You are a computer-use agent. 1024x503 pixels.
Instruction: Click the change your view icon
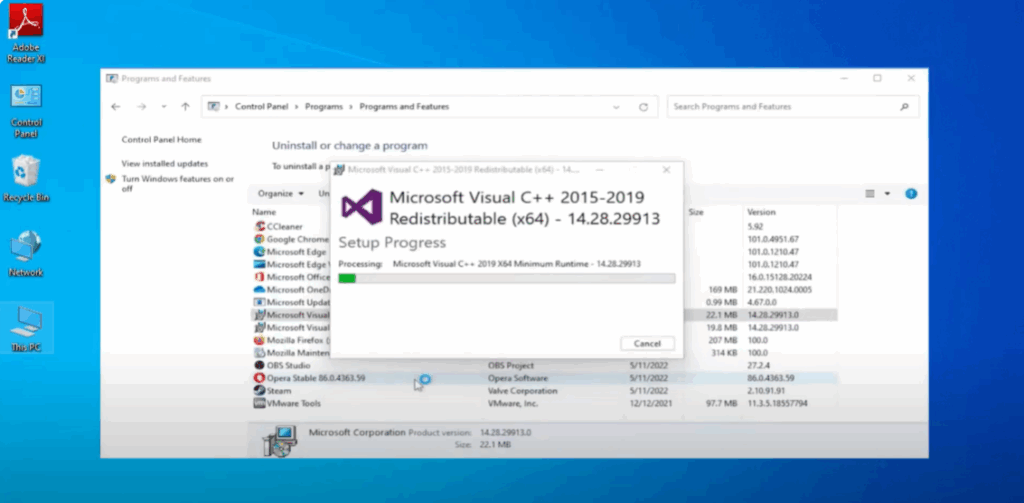point(869,193)
